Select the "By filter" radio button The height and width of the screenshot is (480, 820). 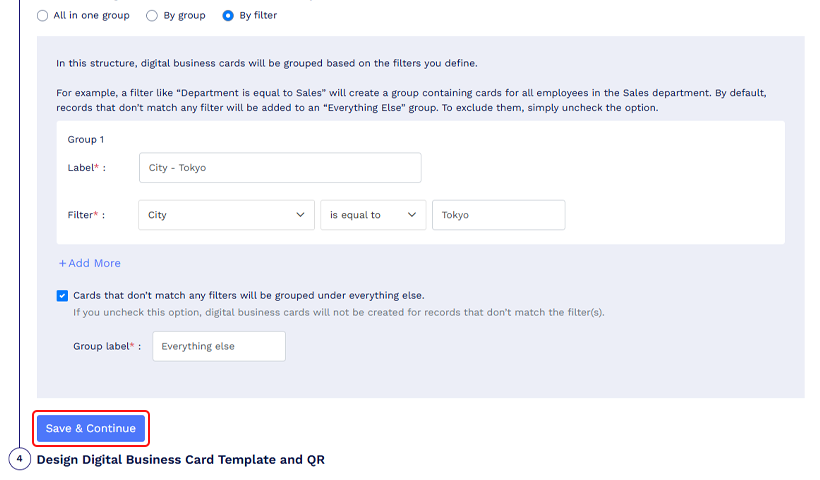click(x=228, y=16)
